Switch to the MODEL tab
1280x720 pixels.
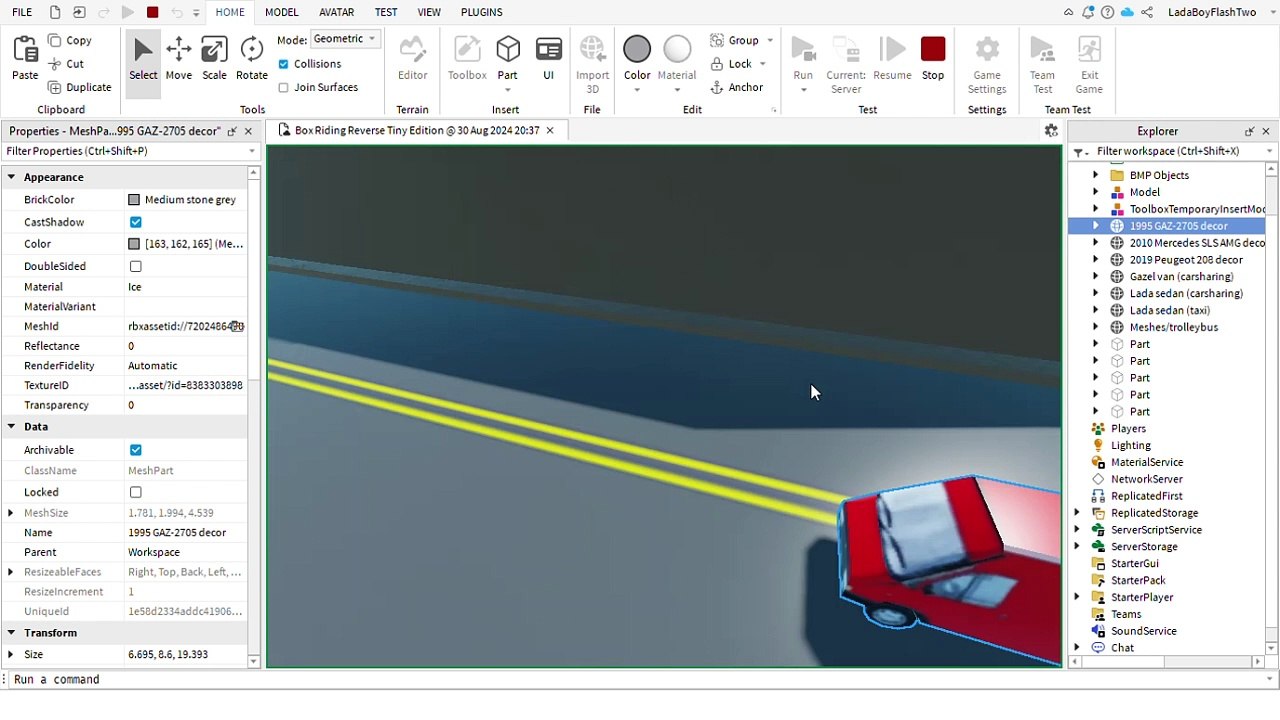pyautogui.click(x=281, y=12)
